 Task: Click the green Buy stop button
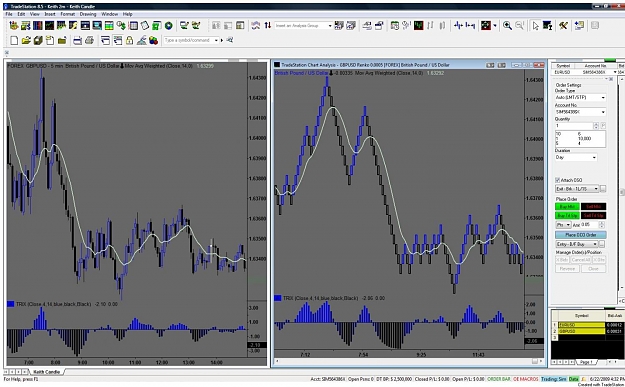point(567,216)
